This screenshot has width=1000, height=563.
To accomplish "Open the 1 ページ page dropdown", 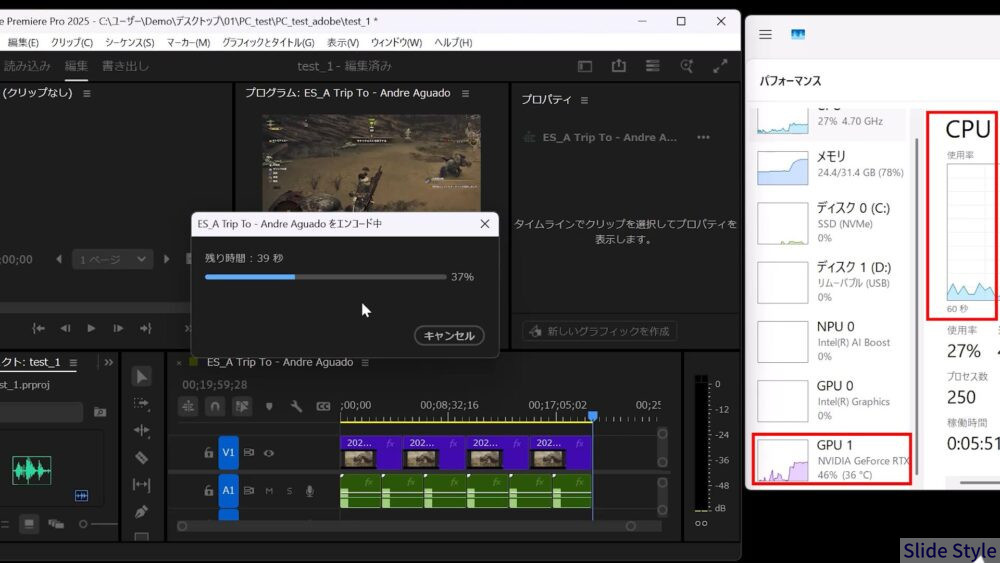I will (112, 260).
